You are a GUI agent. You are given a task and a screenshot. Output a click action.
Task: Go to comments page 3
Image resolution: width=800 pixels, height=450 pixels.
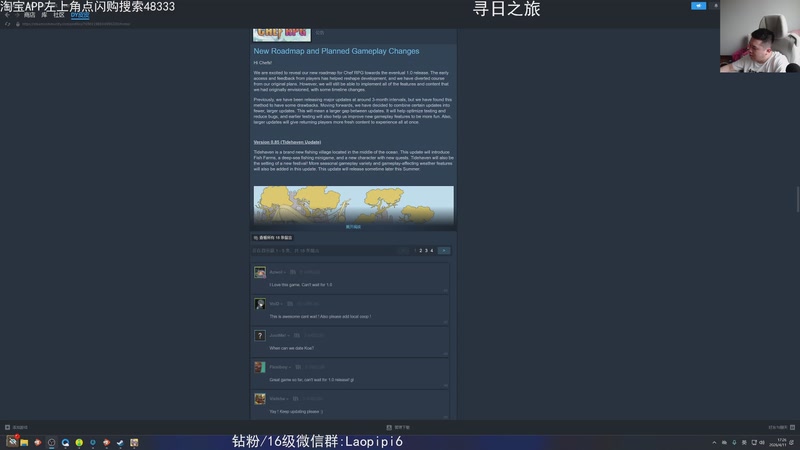click(x=426, y=251)
